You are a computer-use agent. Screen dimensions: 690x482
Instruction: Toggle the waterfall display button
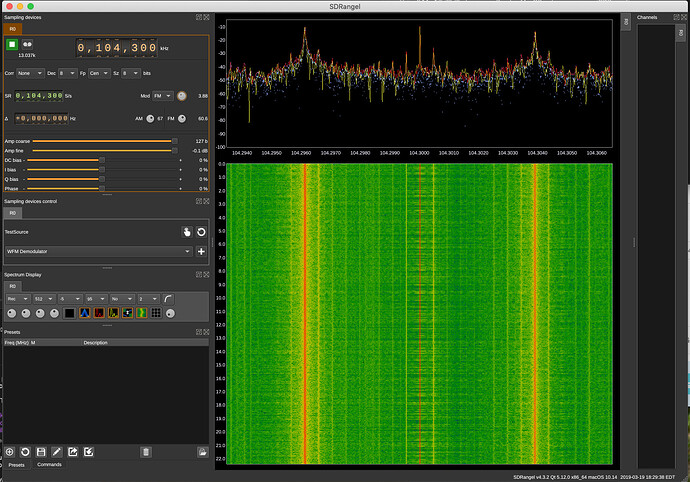click(140, 313)
